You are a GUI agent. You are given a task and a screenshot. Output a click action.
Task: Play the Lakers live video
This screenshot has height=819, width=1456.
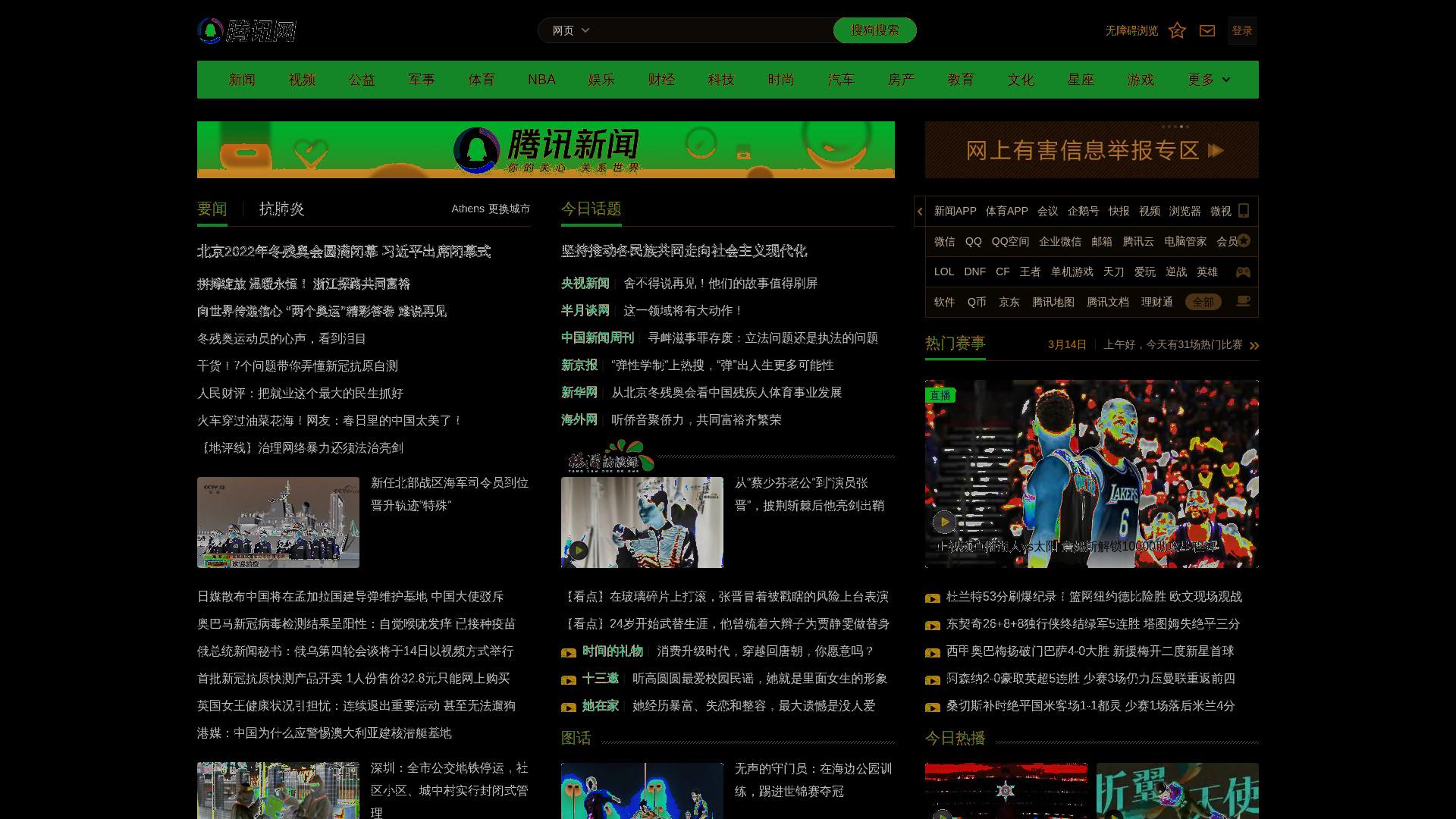[944, 522]
